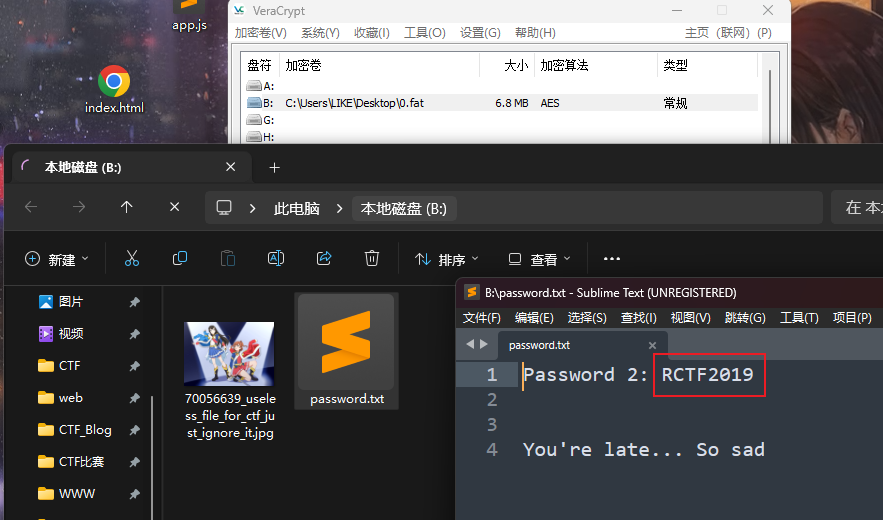
Task: Expand the chevron after 此电脑 in address bar
Action: point(339,208)
